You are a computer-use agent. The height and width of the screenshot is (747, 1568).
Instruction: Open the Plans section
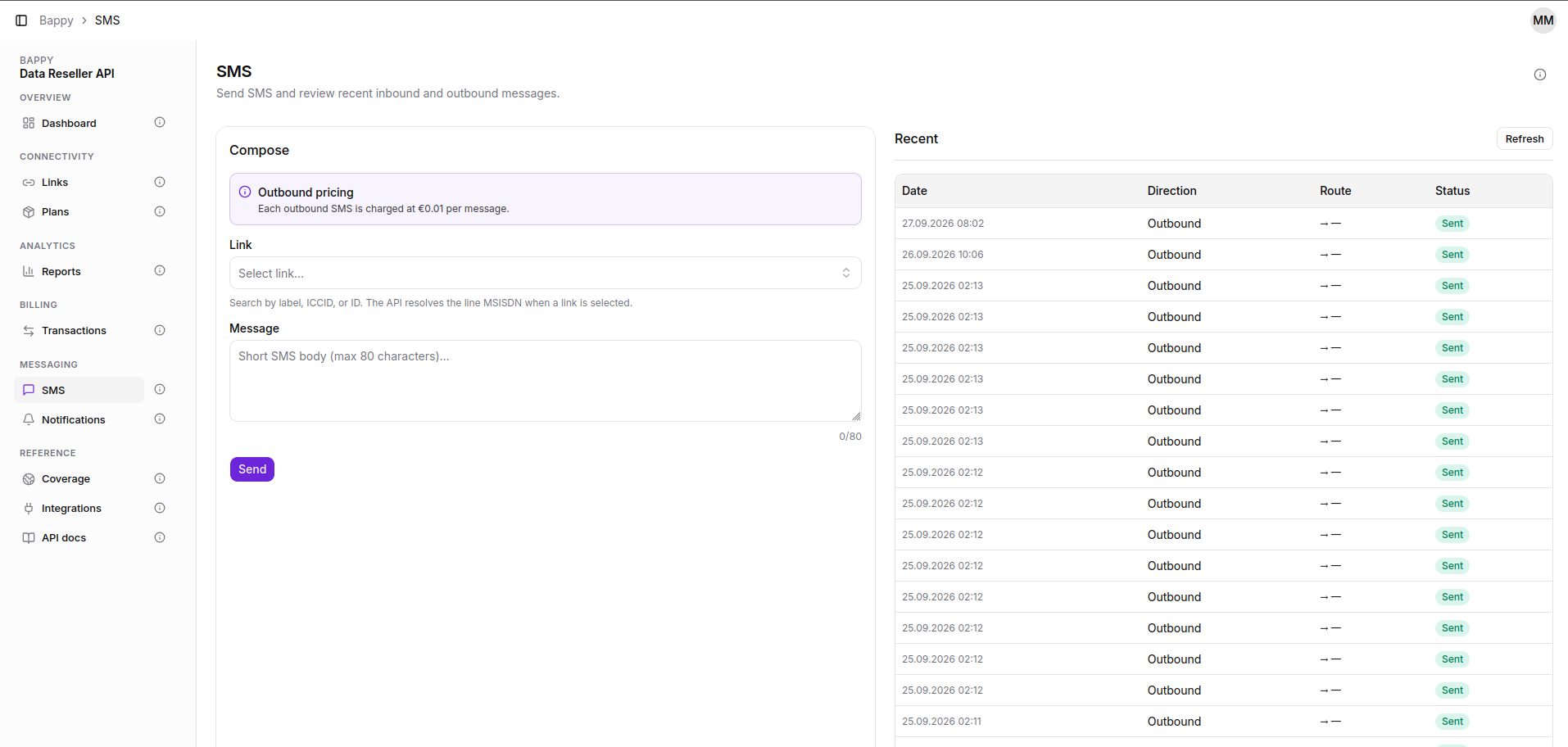(x=79, y=211)
